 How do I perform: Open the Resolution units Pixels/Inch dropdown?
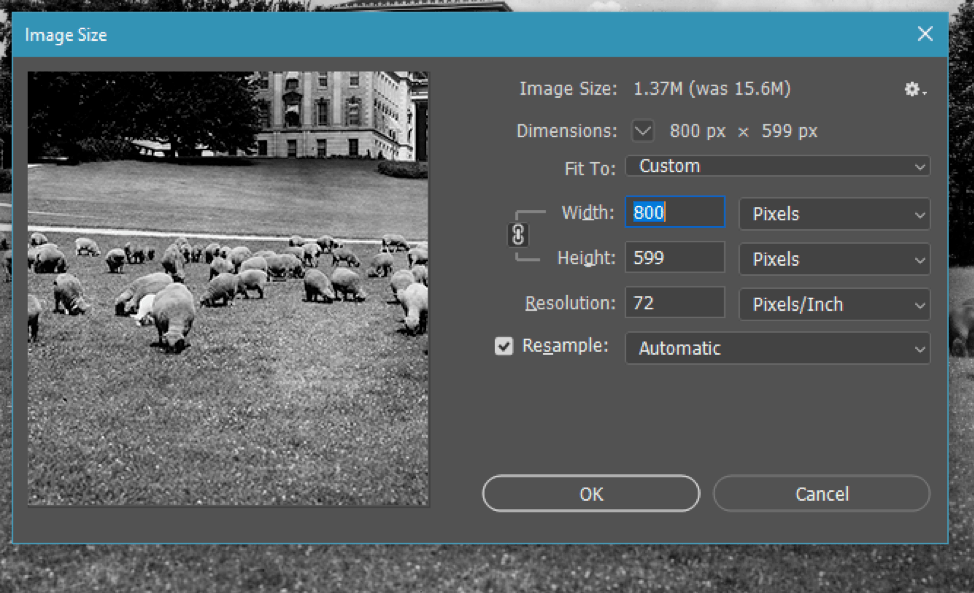pos(834,304)
